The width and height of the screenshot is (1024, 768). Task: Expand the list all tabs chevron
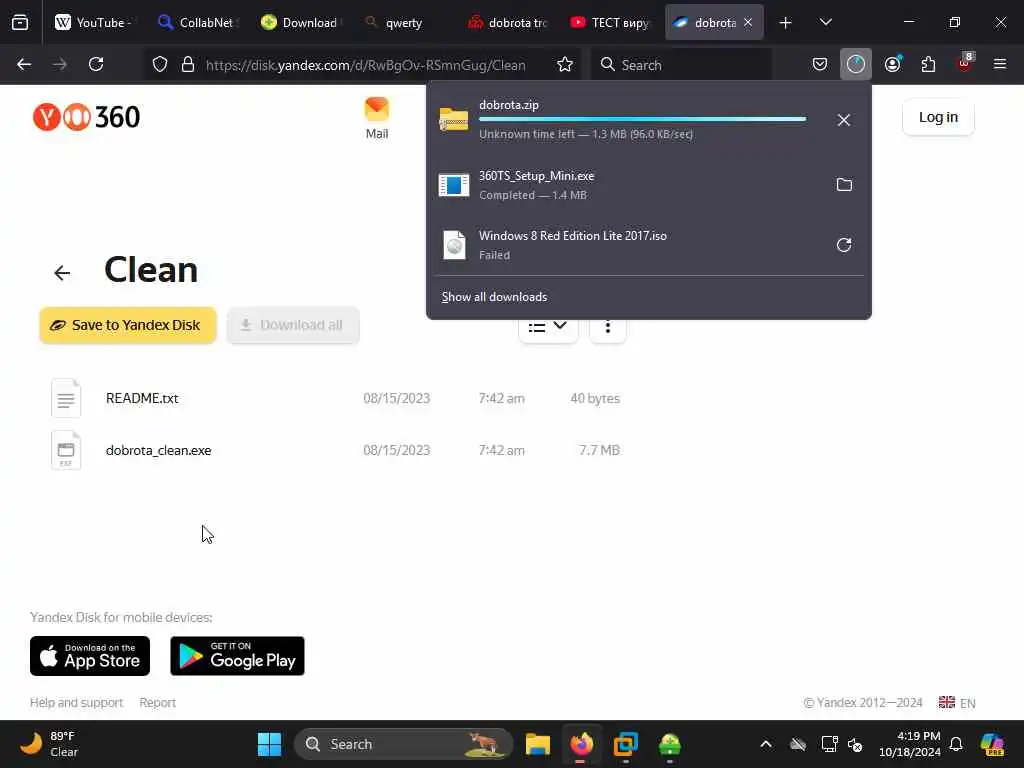825,22
